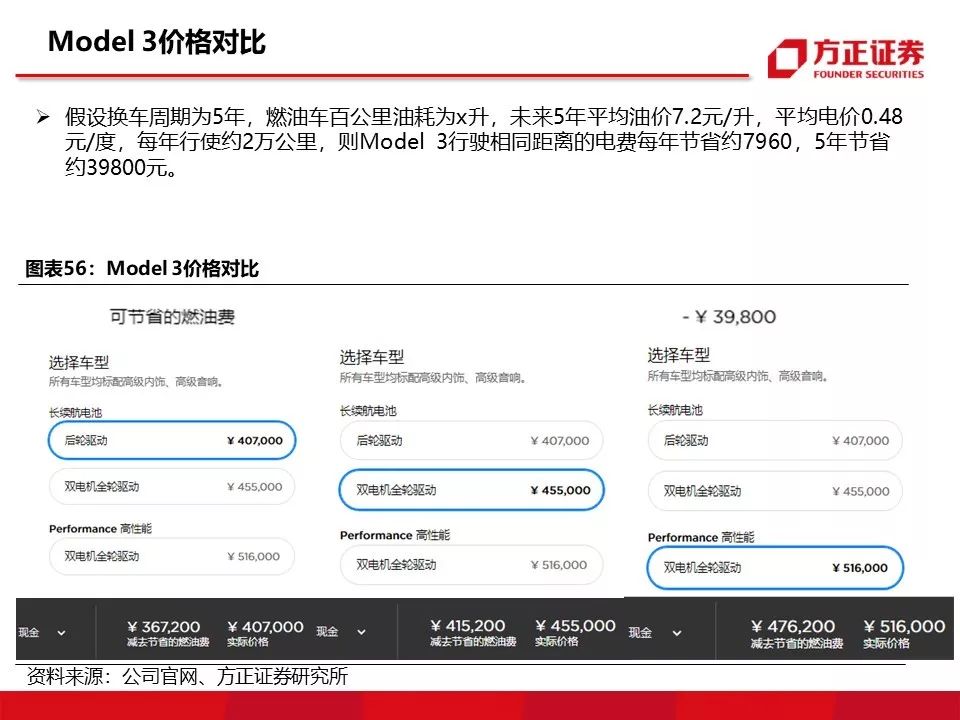This screenshot has width=960, height=720.
Task: Click the ¥367,200 减去节省的燃油费 price
Action: pos(168,634)
